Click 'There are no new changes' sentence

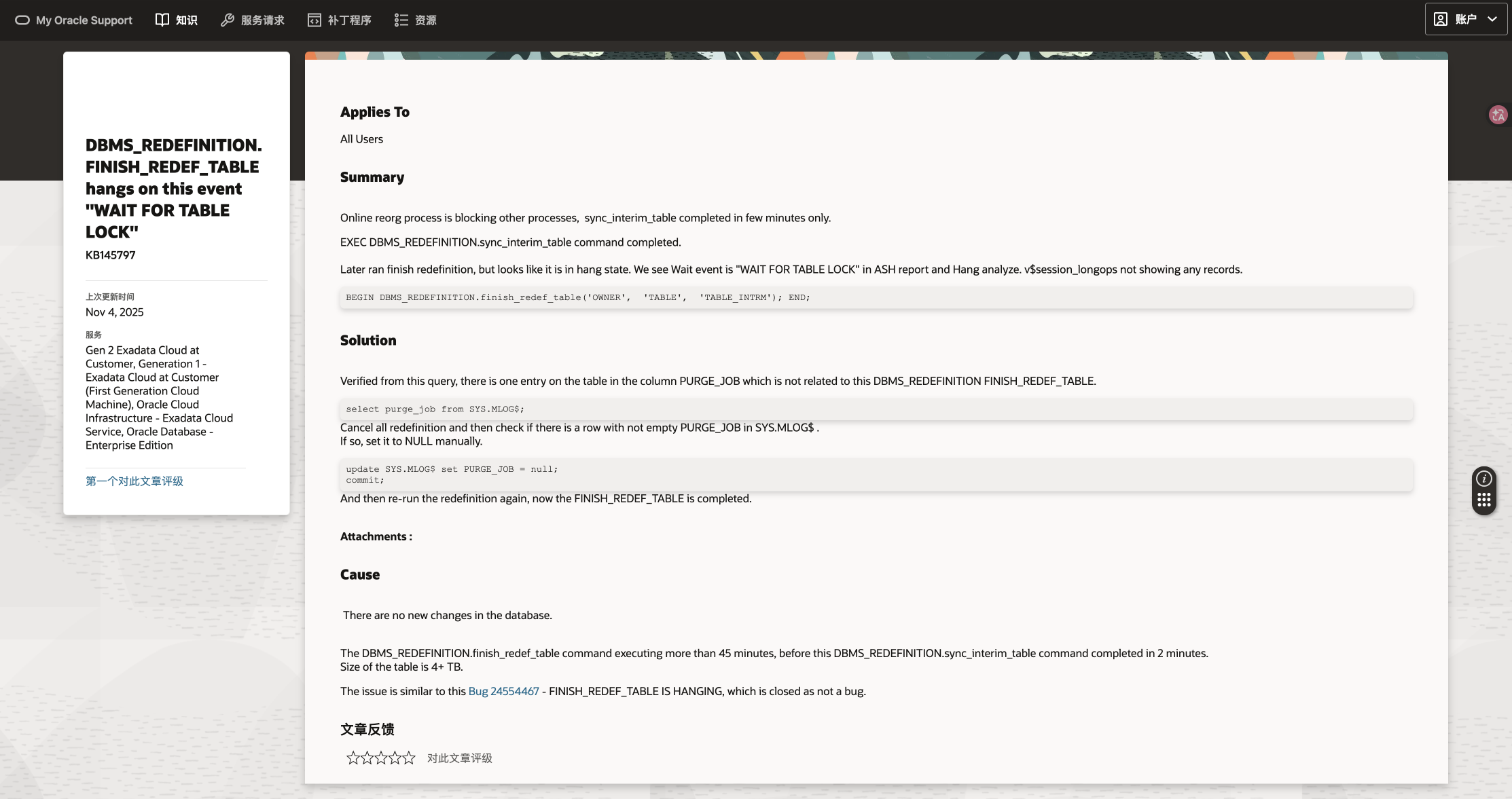448,615
